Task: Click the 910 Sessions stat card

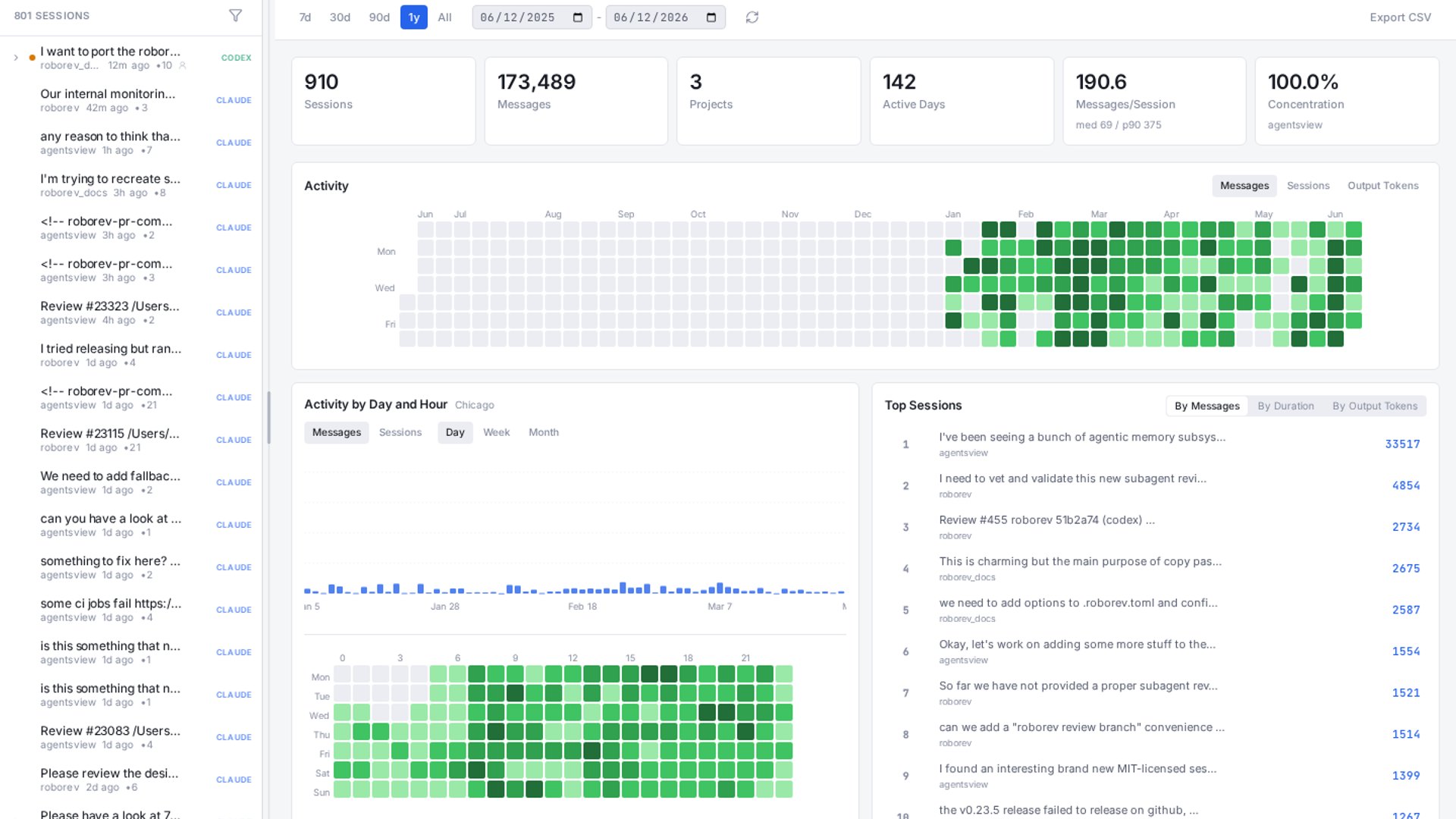Action: click(384, 101)
